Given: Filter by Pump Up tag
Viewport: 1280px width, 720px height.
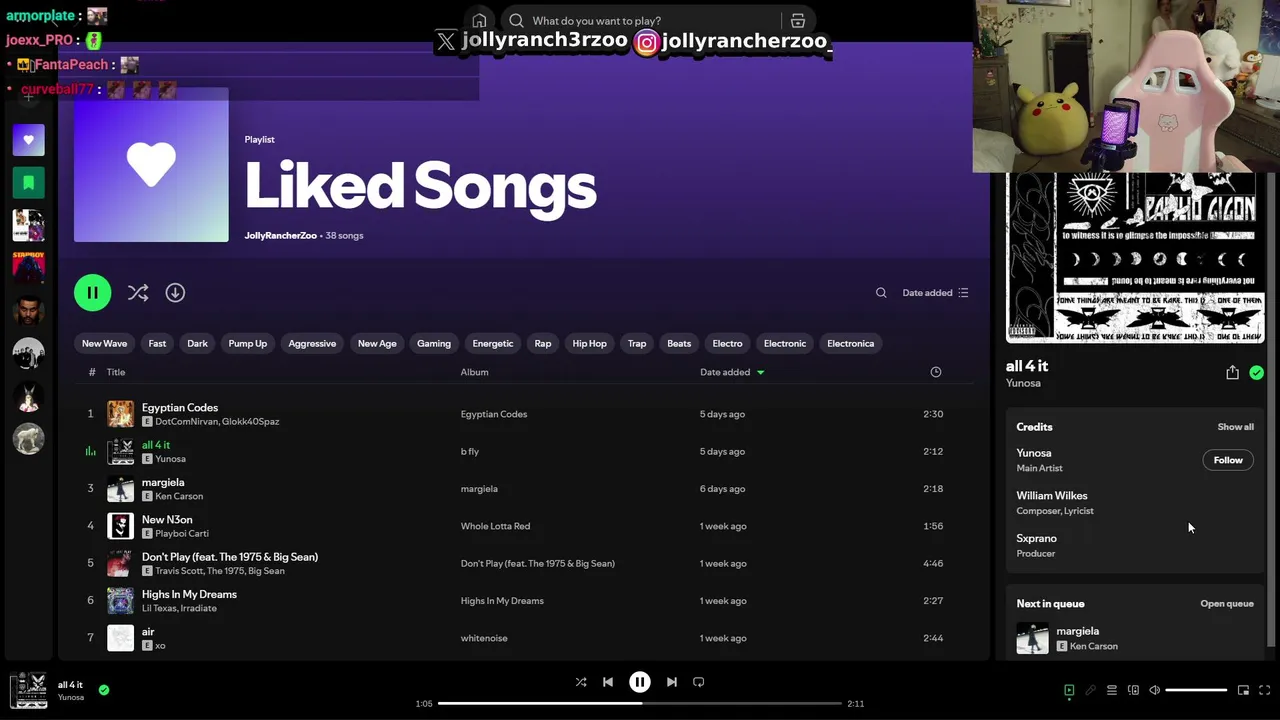Looking at the screenshot, I should click(247, 343).
